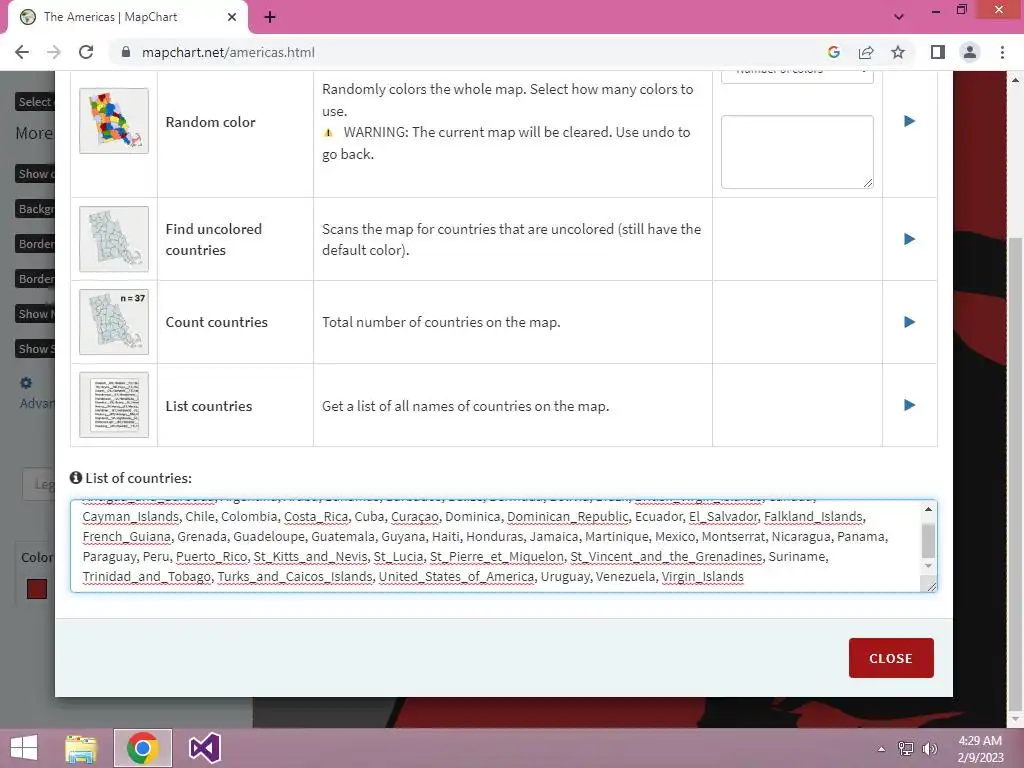Screen dimensions: 1024x768
Task: Click the 'Find uncolored countries' label
Action: (214, 240)
